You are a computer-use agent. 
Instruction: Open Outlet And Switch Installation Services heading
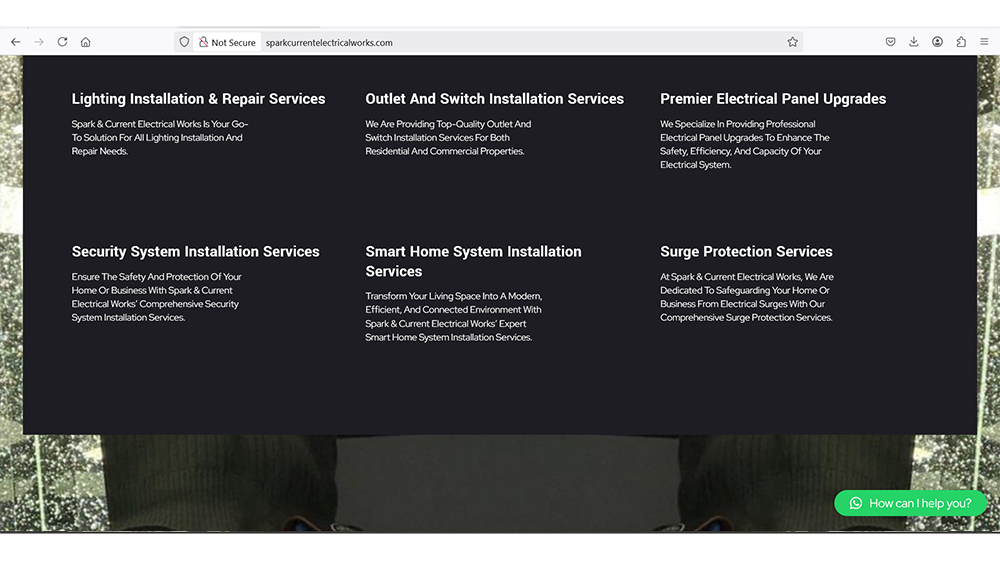pos(494,99)
